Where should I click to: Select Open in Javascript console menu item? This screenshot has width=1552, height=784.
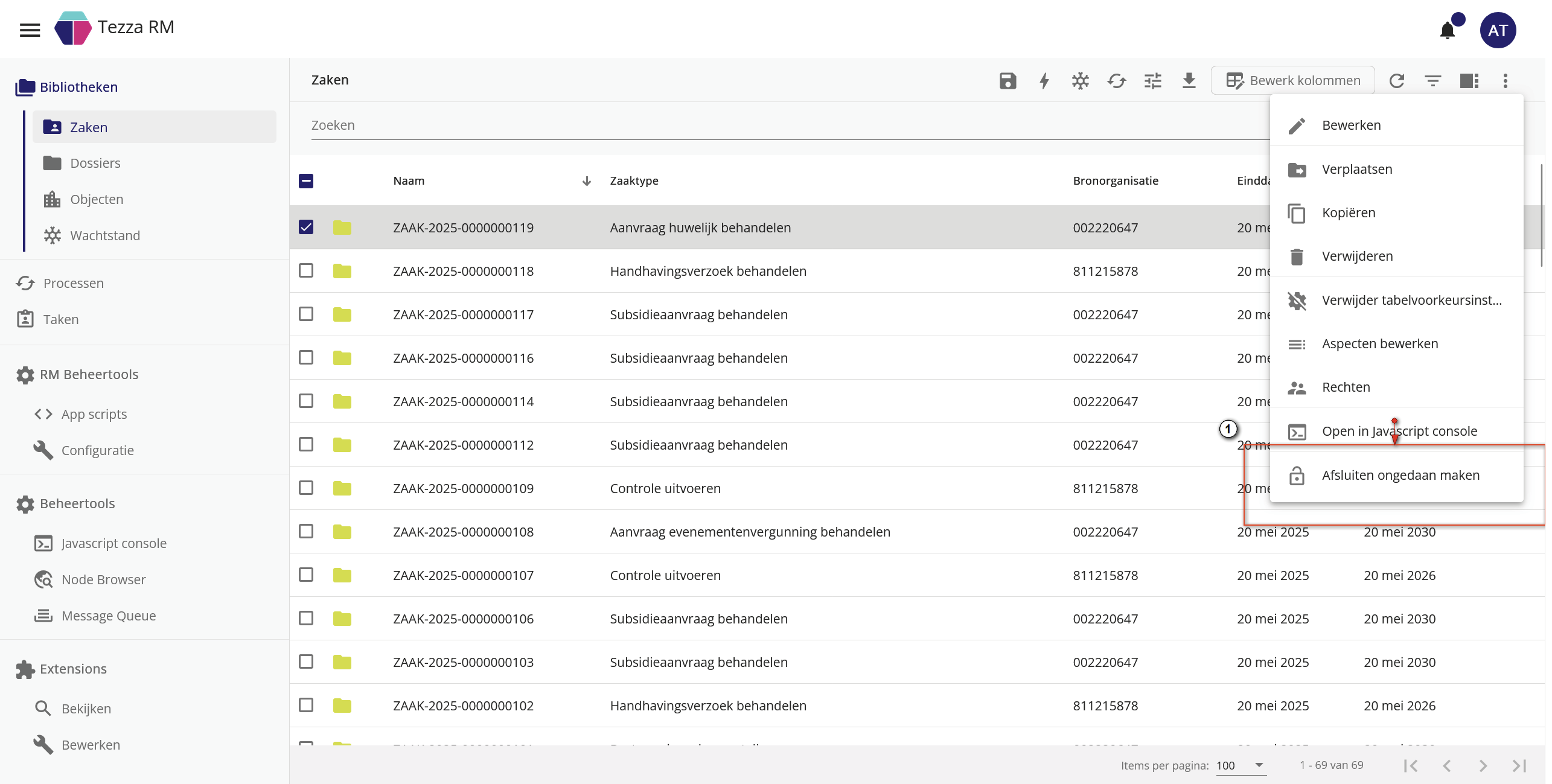point(1396,431)
